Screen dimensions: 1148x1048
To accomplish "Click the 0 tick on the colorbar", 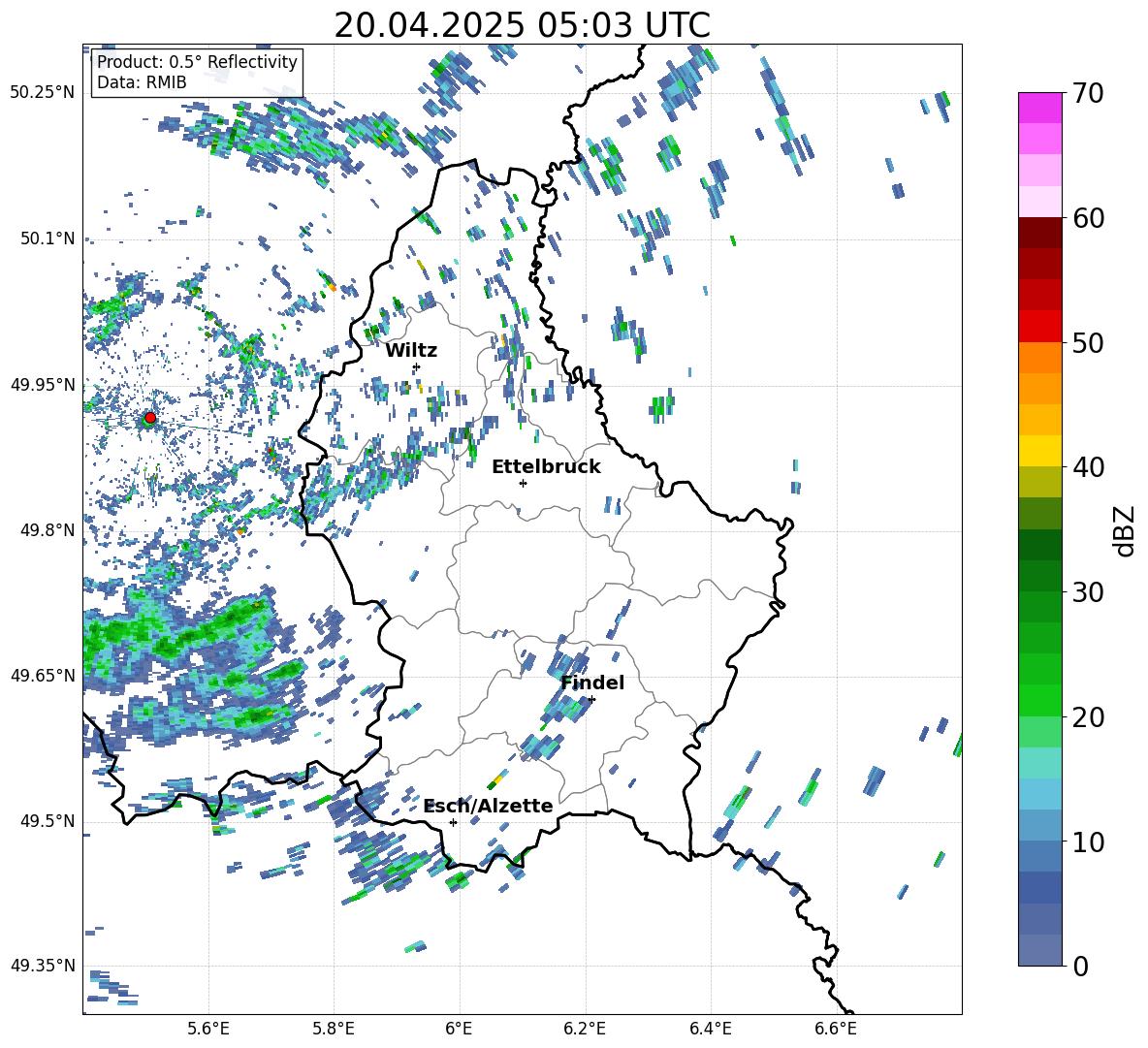I will click(x=1080, y=966).
